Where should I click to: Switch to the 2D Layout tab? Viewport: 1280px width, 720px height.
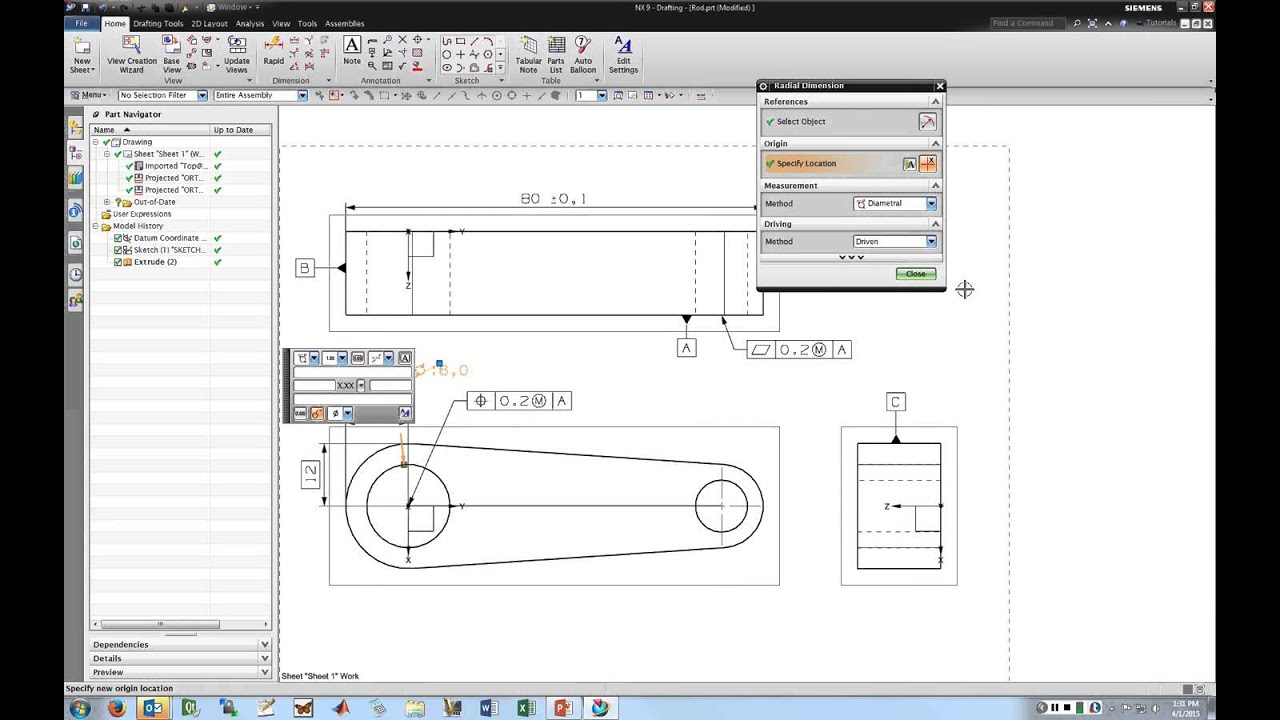point(209,23)
